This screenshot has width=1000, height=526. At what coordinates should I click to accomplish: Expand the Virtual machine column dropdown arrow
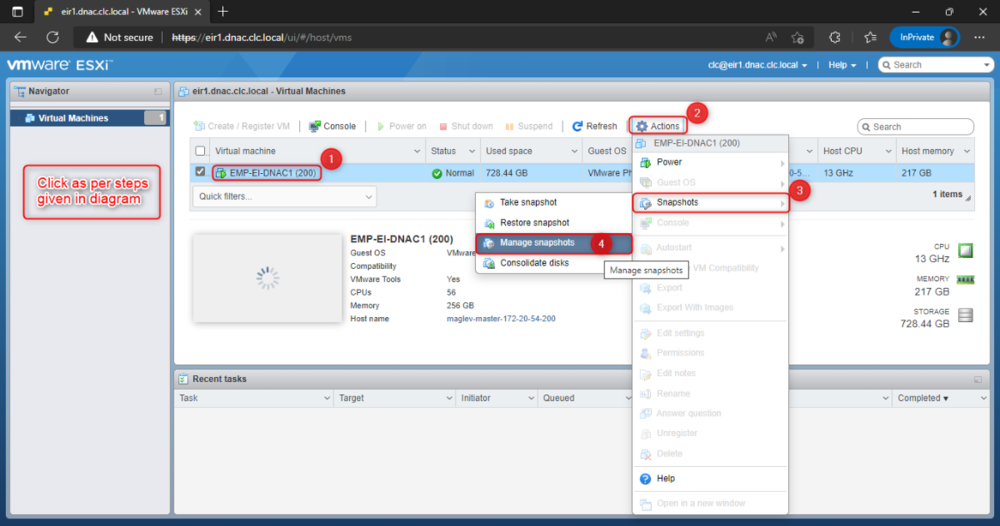[x=416, y=152]
